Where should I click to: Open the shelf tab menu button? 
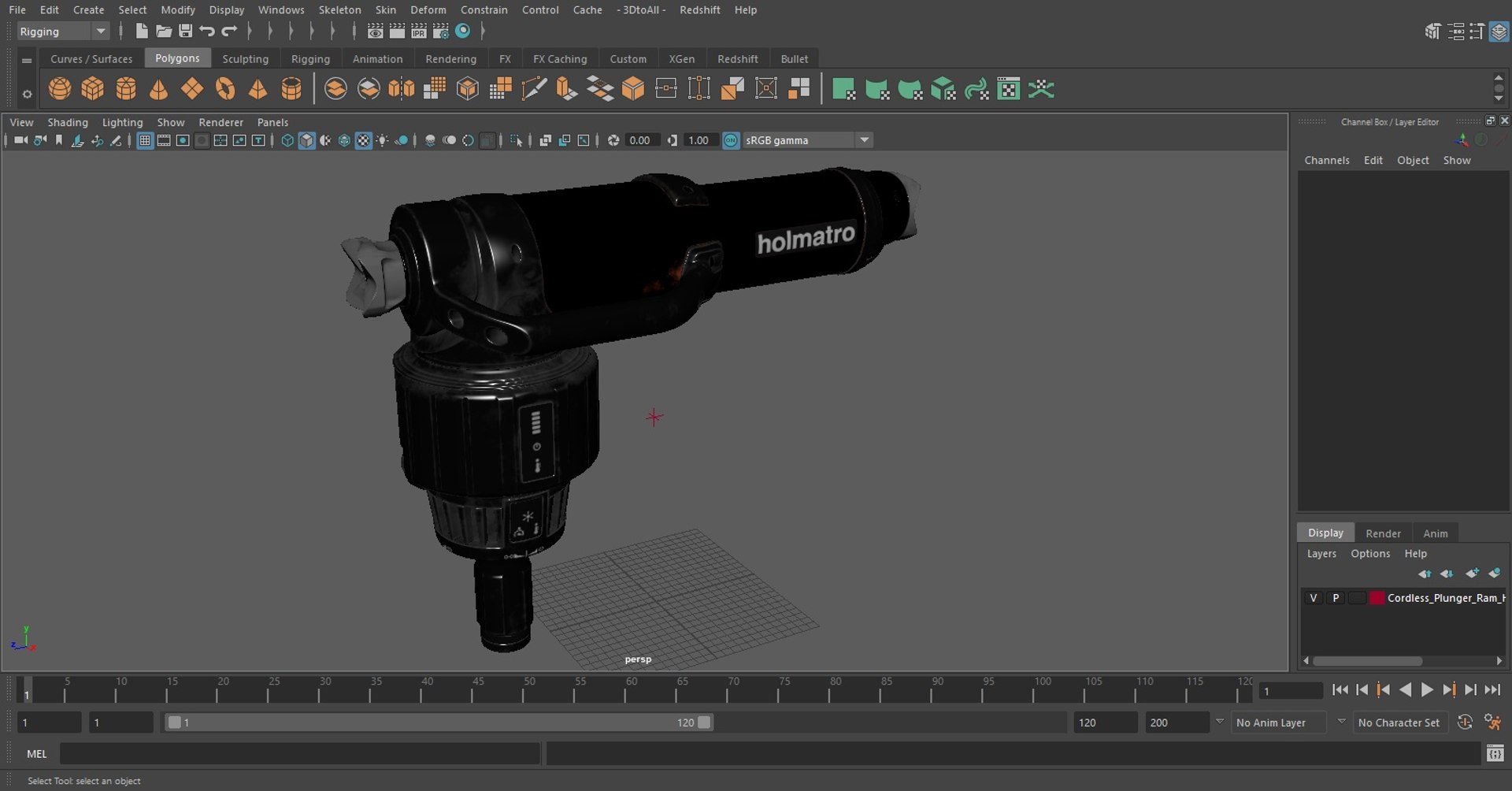pos(27,60)
